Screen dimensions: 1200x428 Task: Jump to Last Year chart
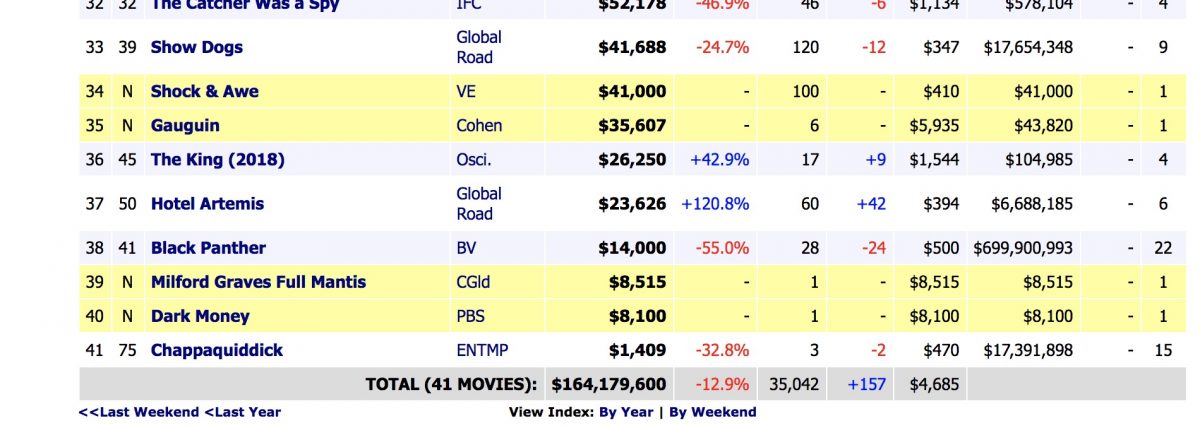243,412
